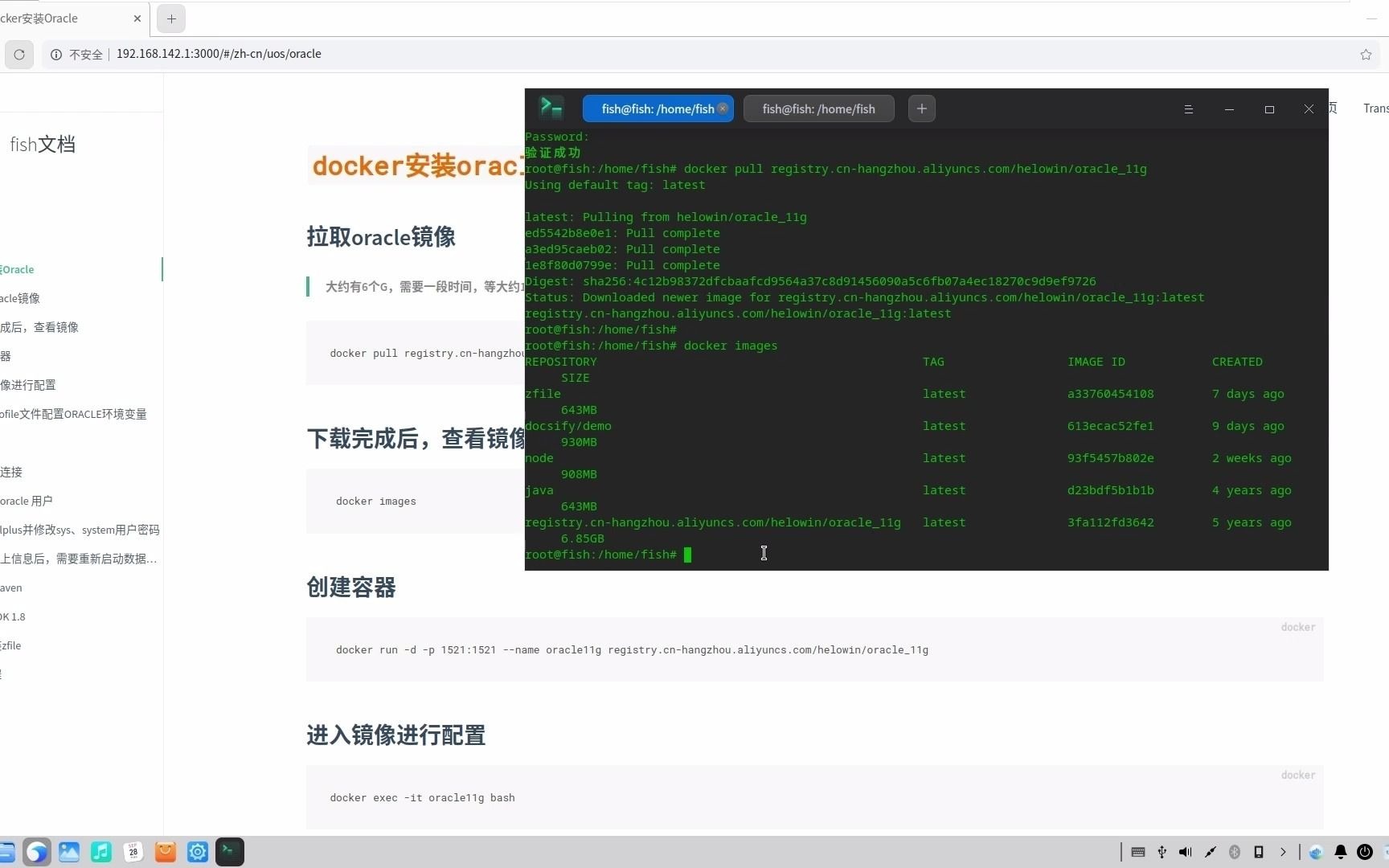Click docsify/demo repository row in terminal
Image resolution: width=1389 pixels, height=868 pixels.
pos(568,426)
